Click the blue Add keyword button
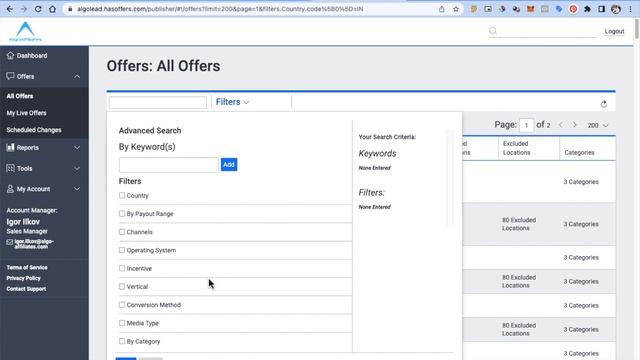 click(229, 164)
